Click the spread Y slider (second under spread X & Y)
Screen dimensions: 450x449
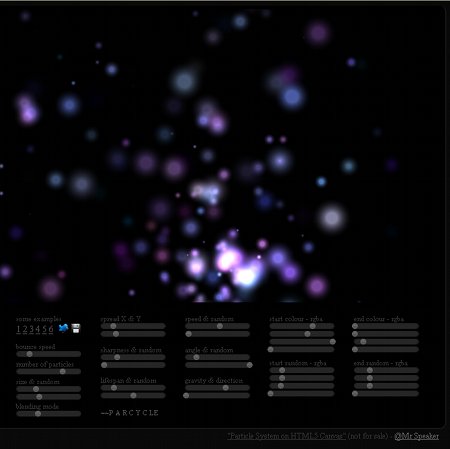coord(133,334)
